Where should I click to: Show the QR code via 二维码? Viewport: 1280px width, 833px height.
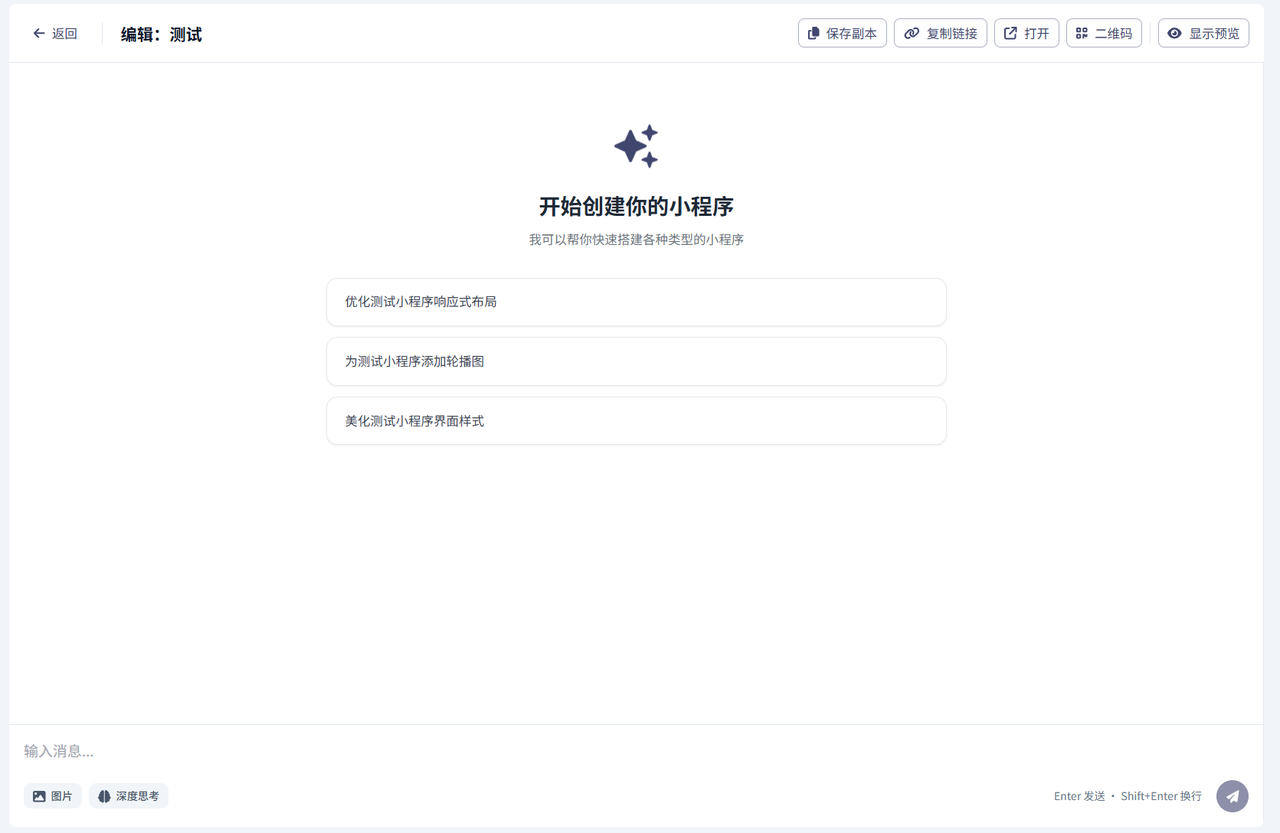click(x=1104, y=32)
